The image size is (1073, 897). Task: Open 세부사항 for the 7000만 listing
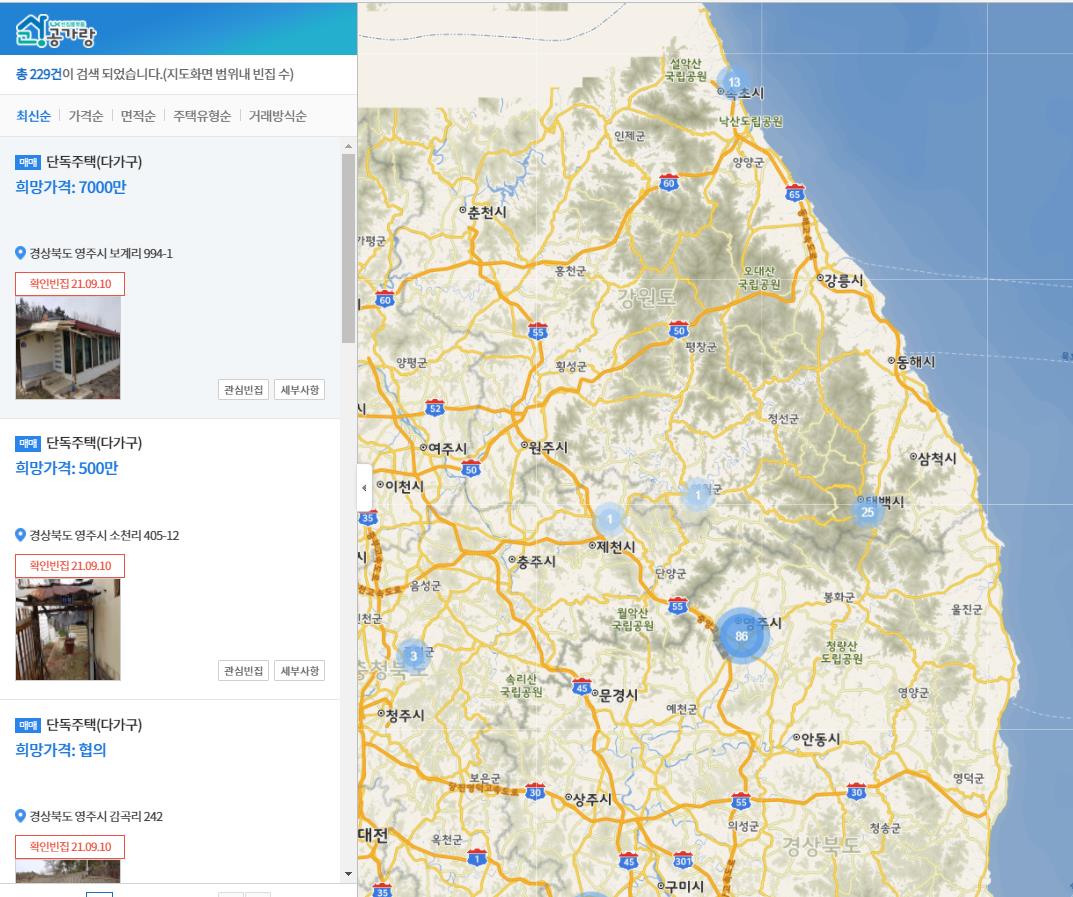pos(300,390)
